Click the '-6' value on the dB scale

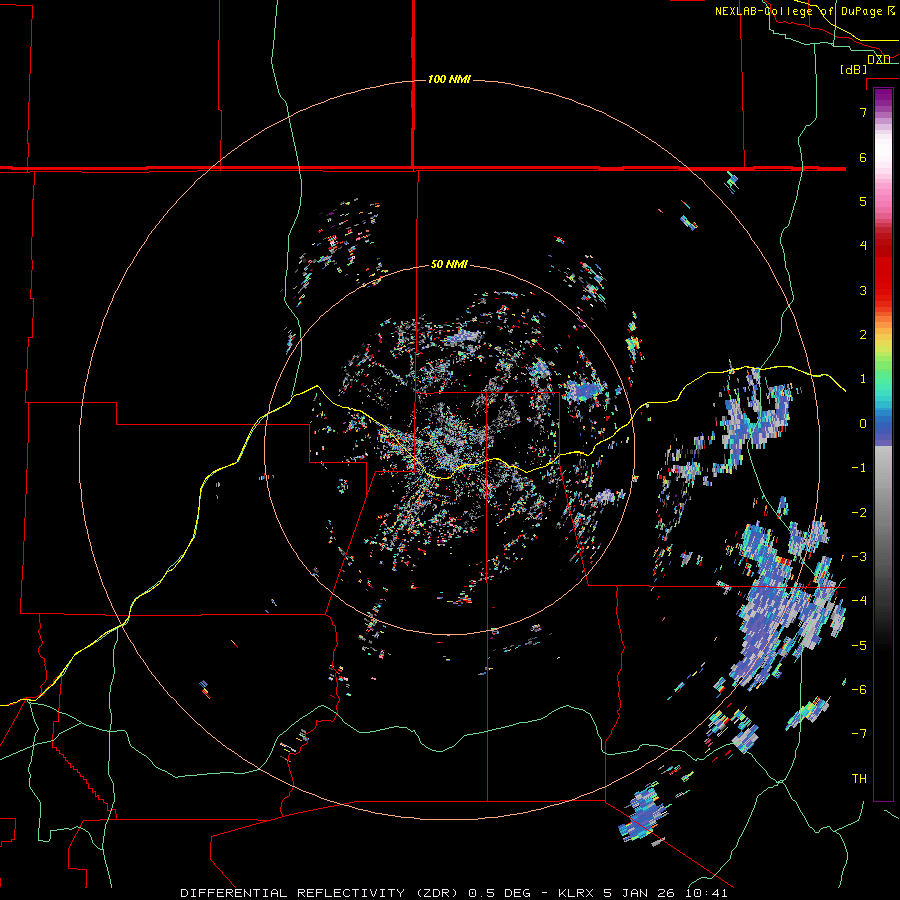coord(859,689)
